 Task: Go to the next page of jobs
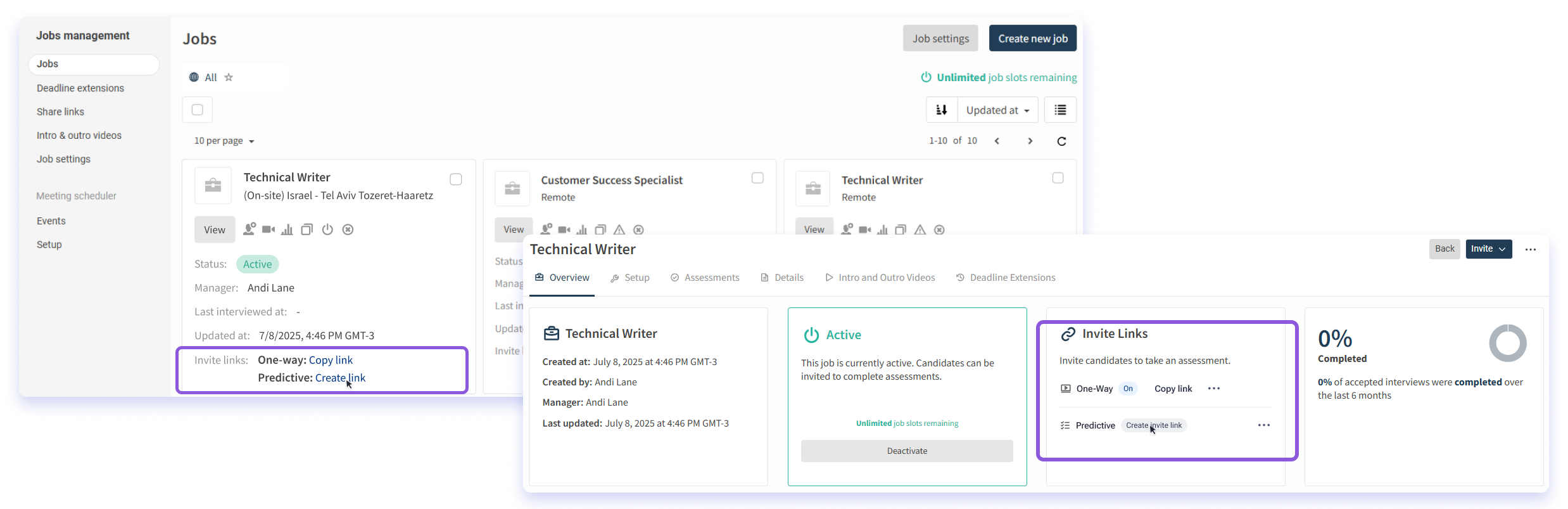(x=1030, y=141)
